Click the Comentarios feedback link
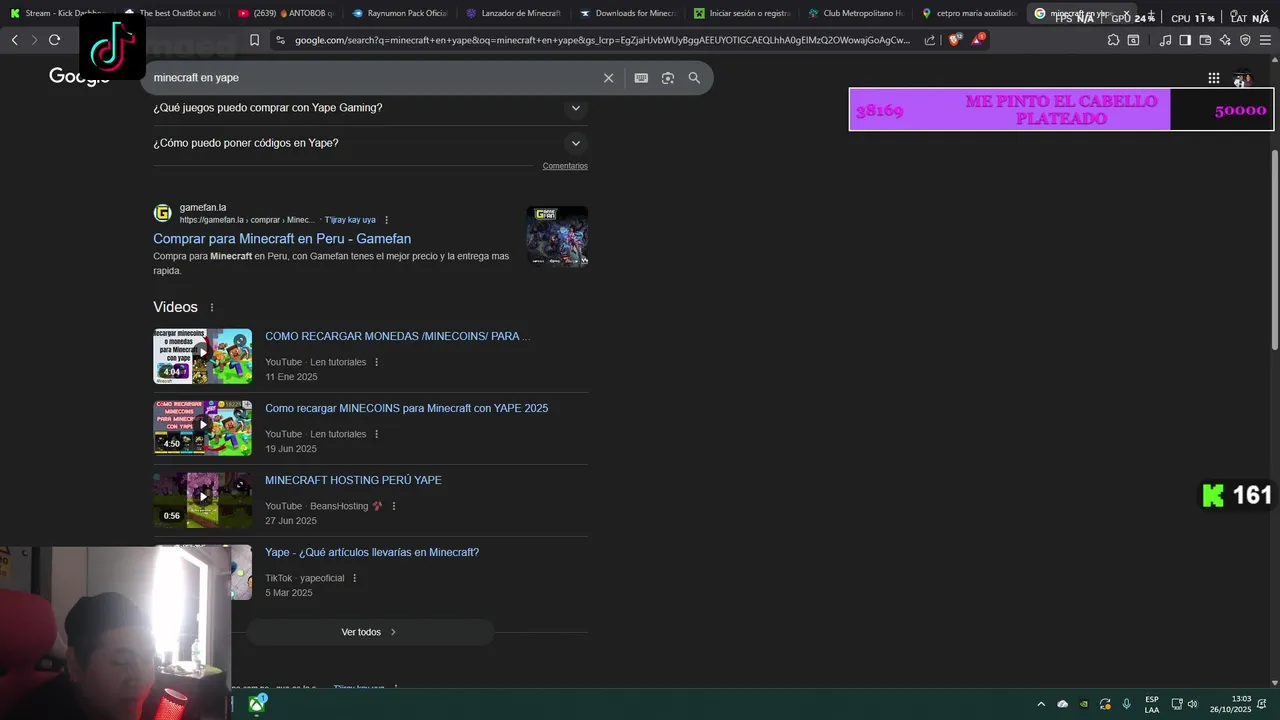 click(565, 166)
